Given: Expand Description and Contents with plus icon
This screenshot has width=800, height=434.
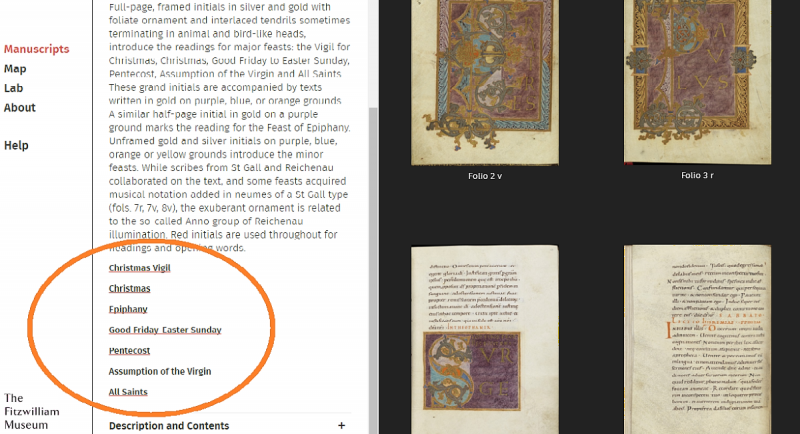Looking at the screenshot, I should (x=341, y=425).
